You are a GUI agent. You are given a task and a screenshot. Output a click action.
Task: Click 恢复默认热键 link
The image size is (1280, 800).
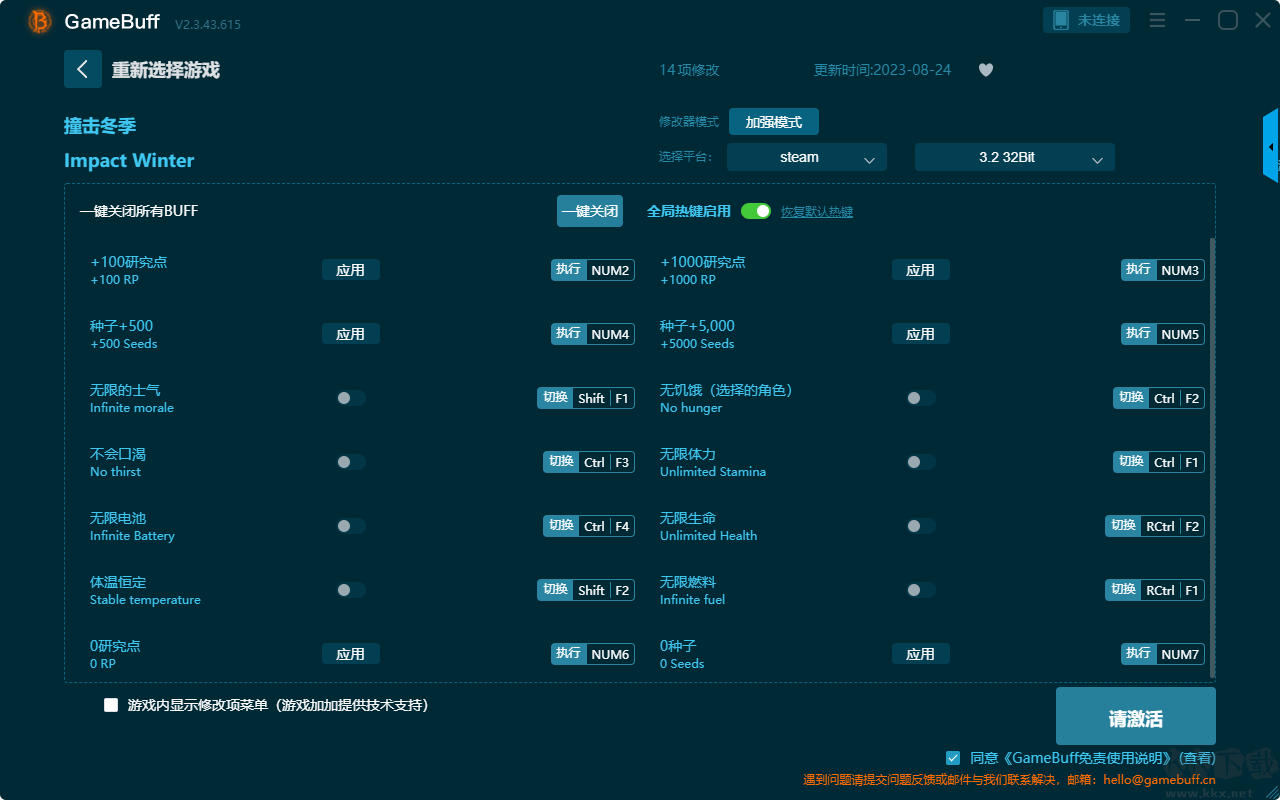817,212
